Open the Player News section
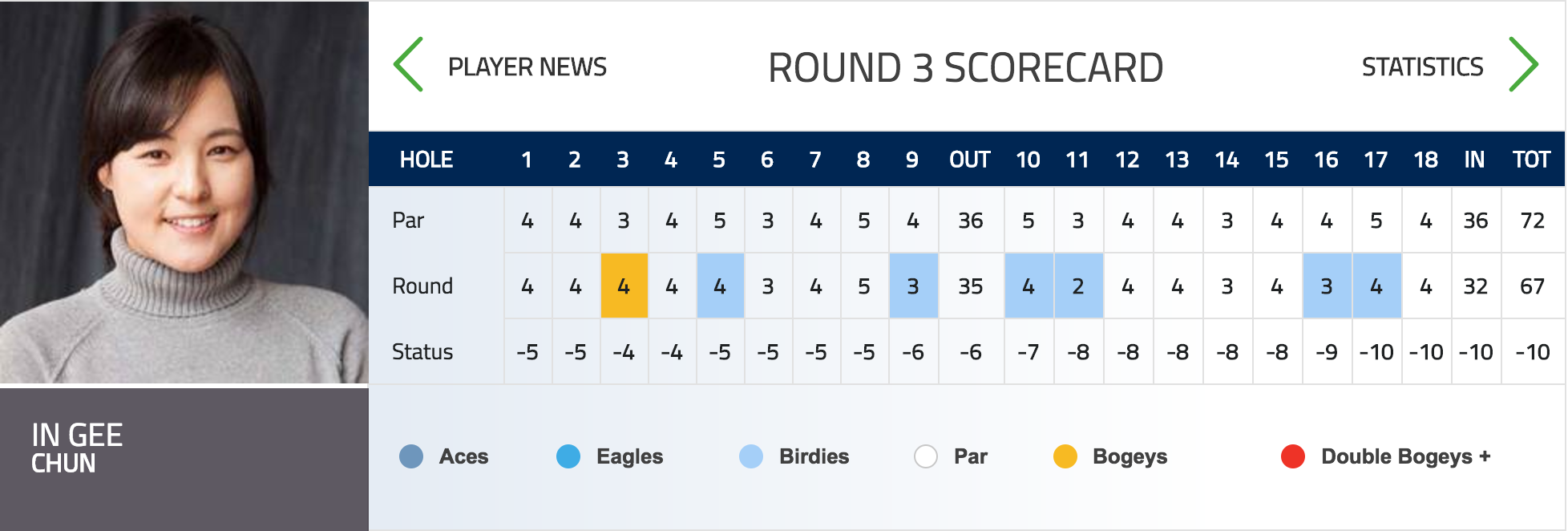Screen dimensions: 1568x531 [x=527, y=67]
